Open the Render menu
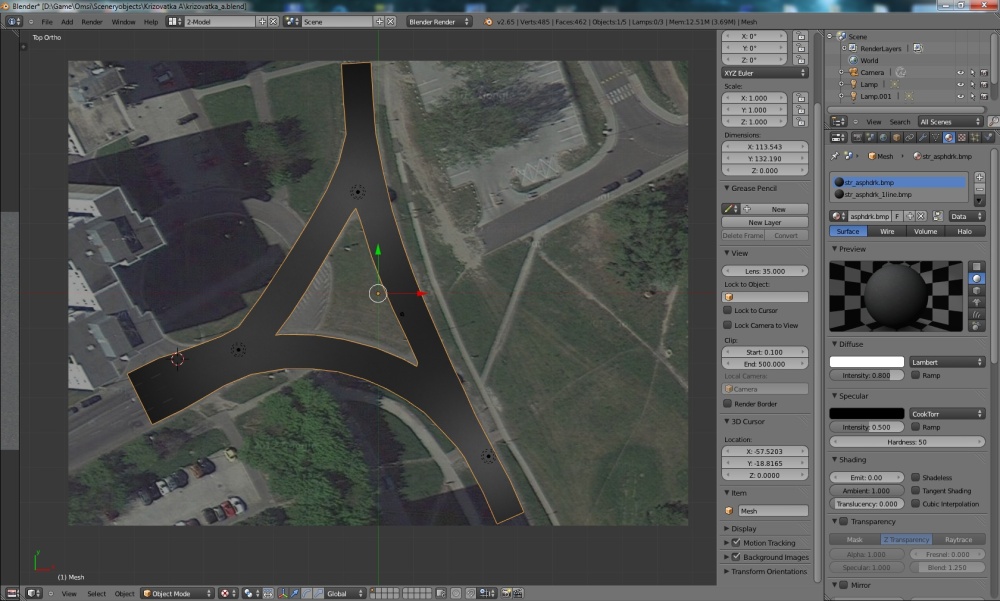Image resolution: width=1000 pixels, height=601 pixels. 91,21
